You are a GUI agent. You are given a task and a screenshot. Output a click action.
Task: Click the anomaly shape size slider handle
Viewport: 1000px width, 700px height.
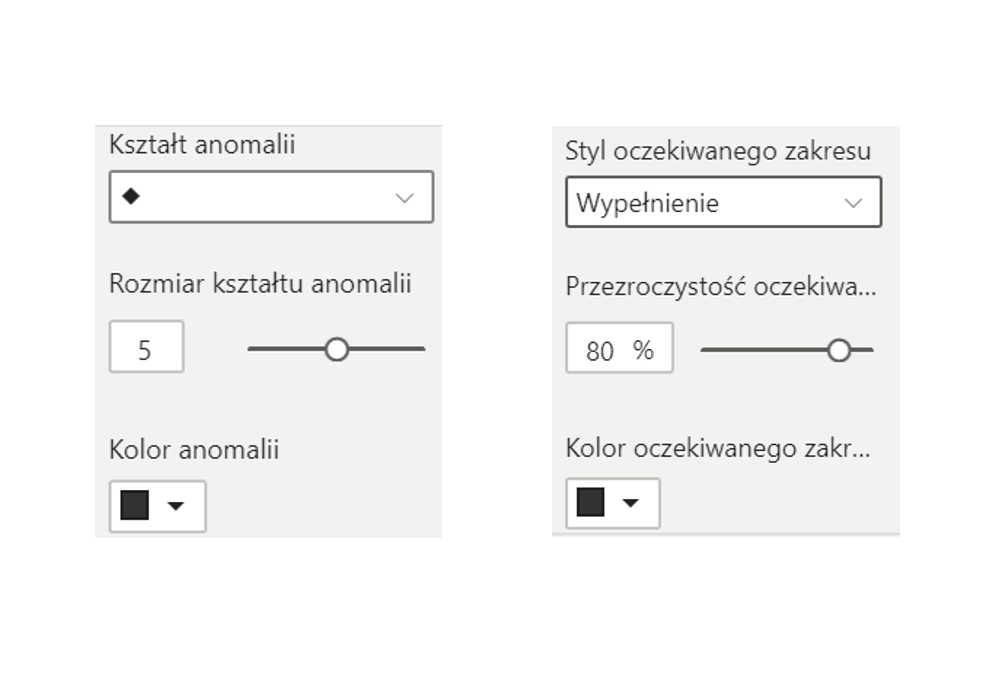337,349
